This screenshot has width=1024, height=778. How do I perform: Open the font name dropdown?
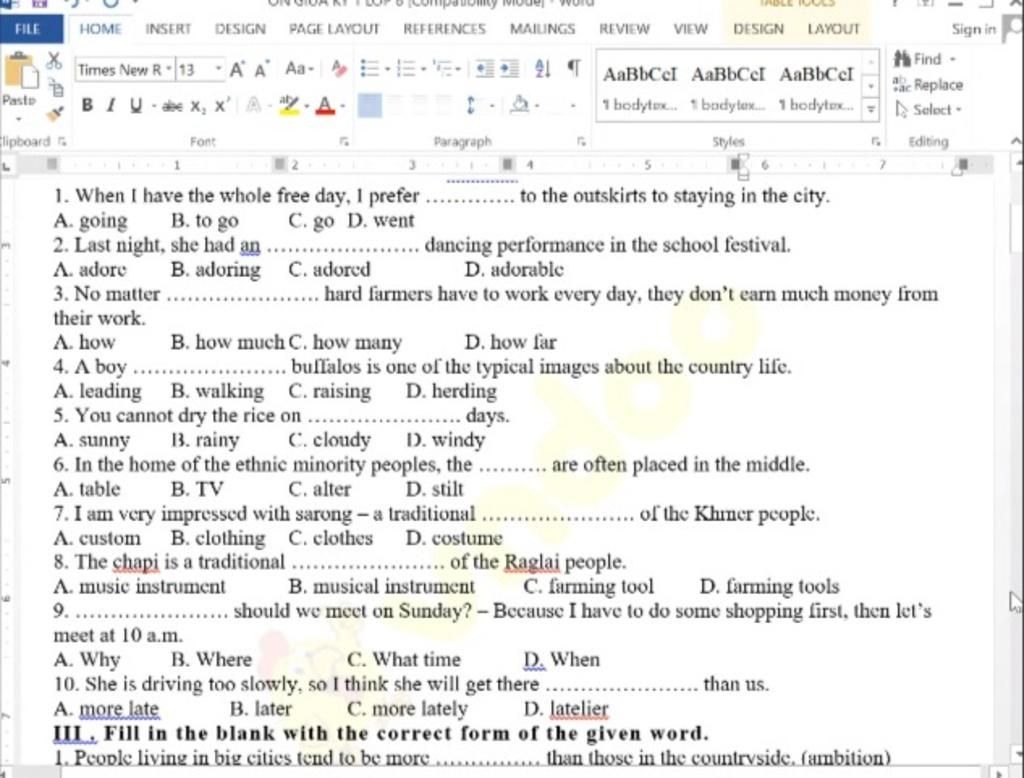[168, 69]
